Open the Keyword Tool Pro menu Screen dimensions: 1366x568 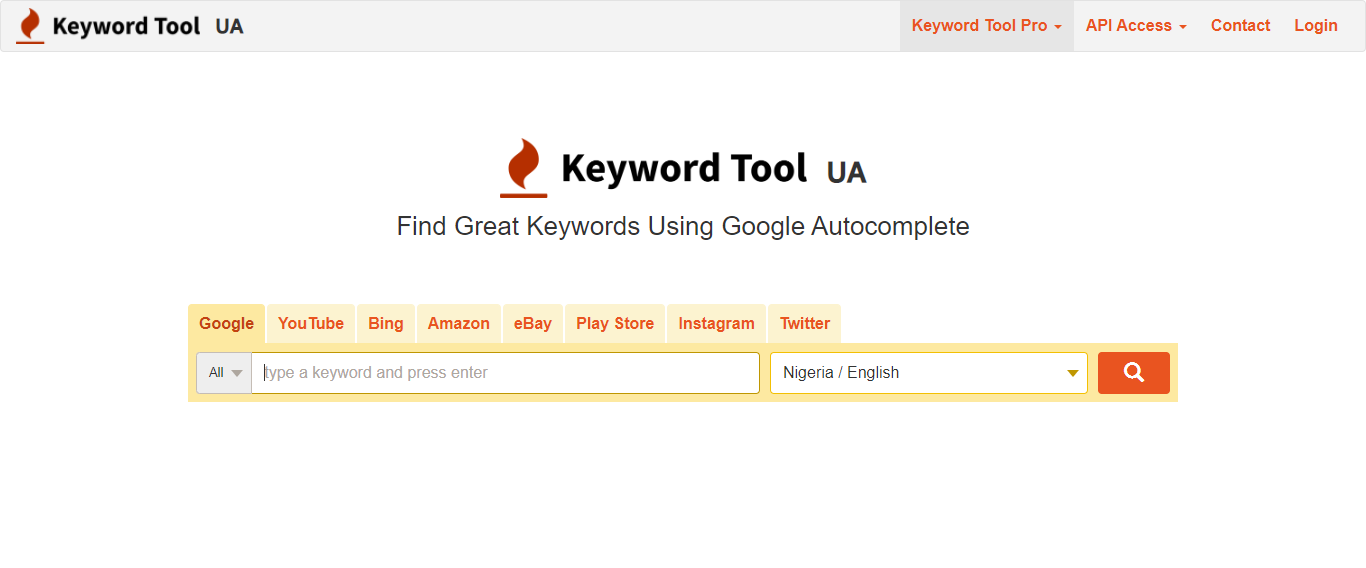[986, 26]
